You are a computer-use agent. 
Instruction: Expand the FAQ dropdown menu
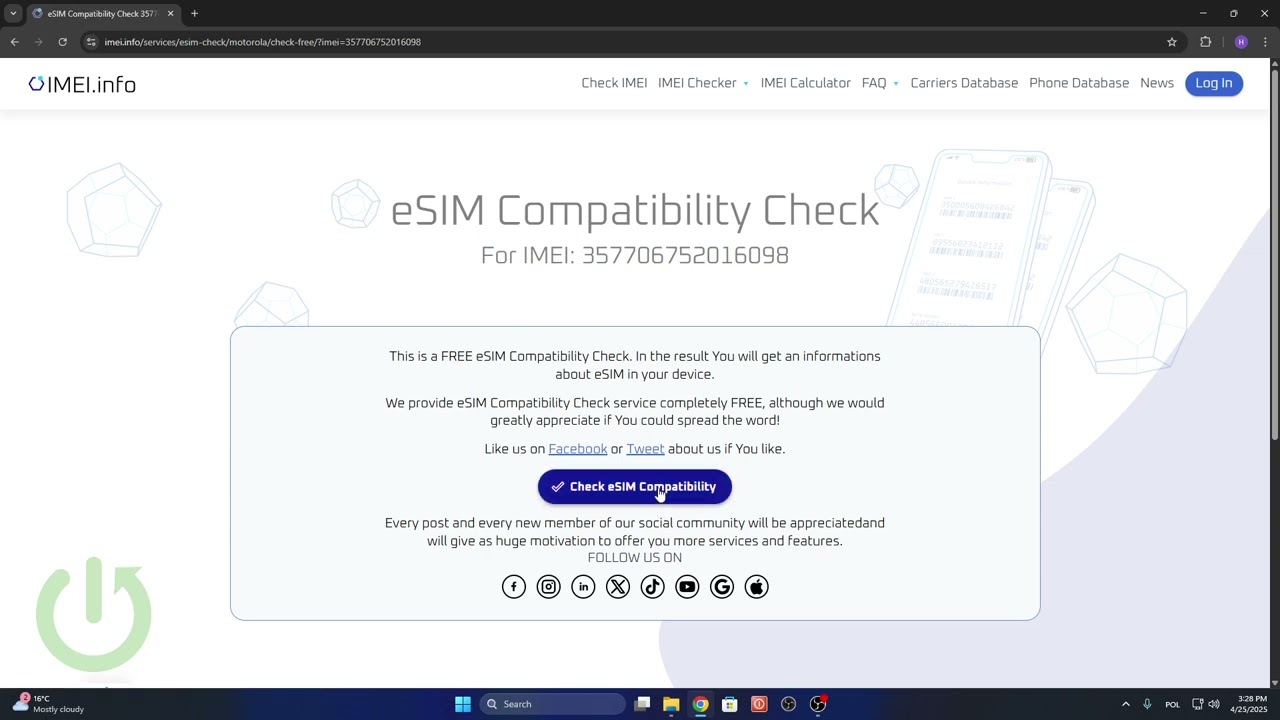880,83
